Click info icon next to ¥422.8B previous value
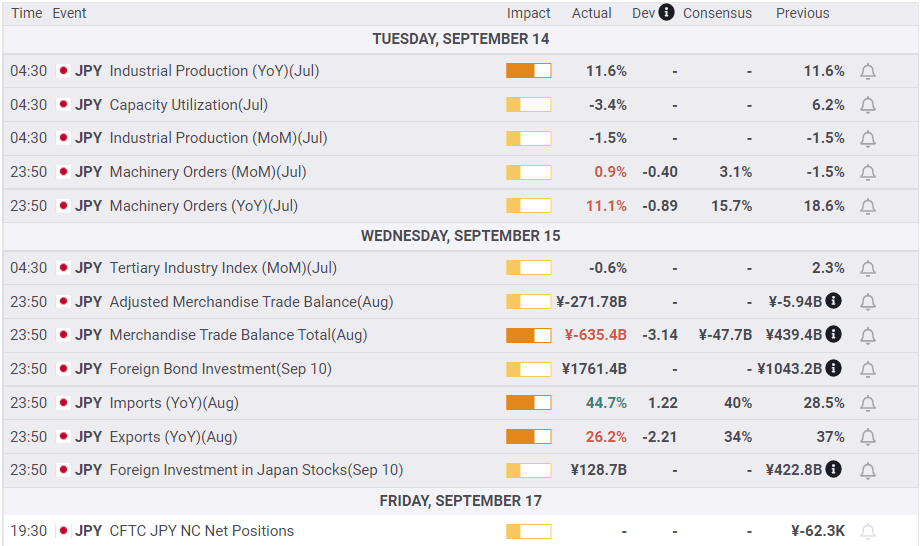920x546 pixels. [x=833, y=470]
